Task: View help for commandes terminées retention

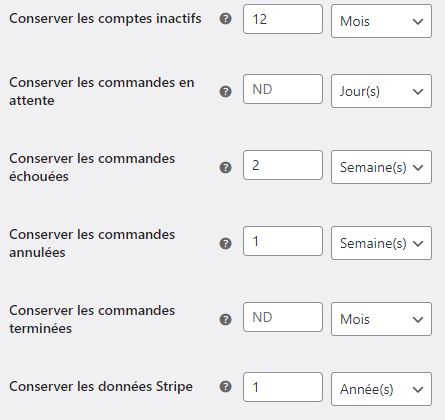Action: 226,319
